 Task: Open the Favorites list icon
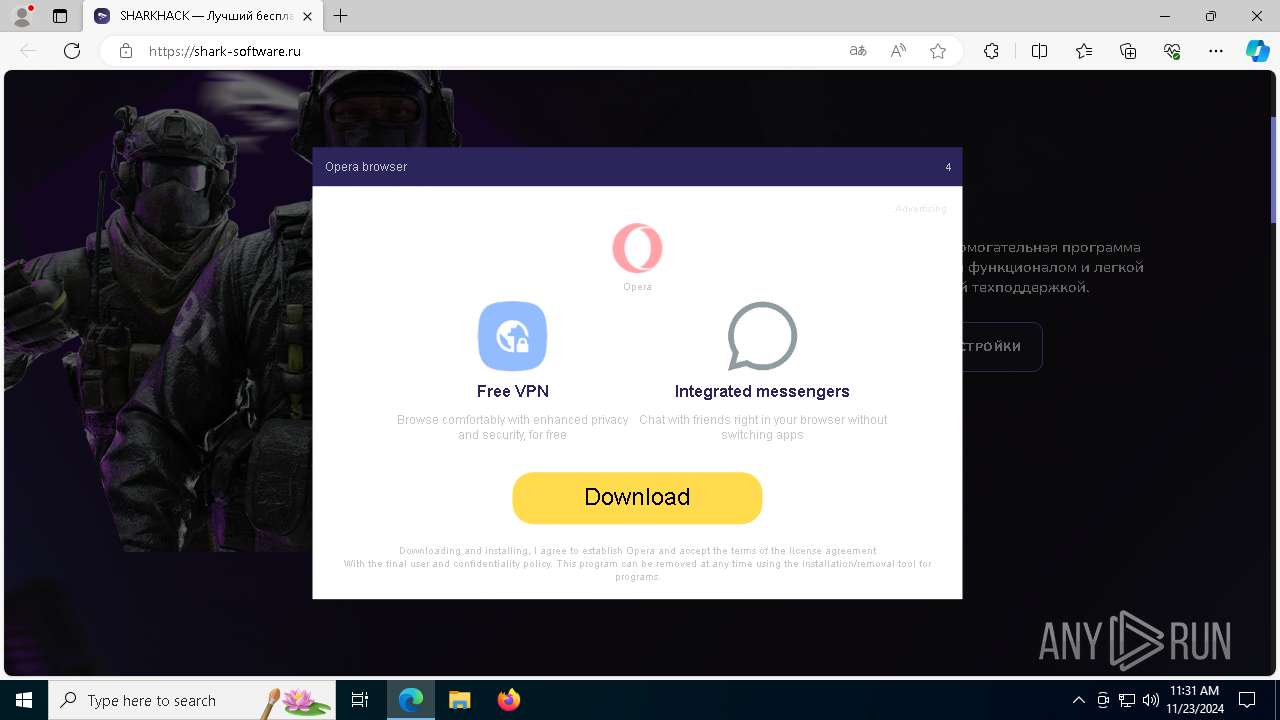[1084, 51]
